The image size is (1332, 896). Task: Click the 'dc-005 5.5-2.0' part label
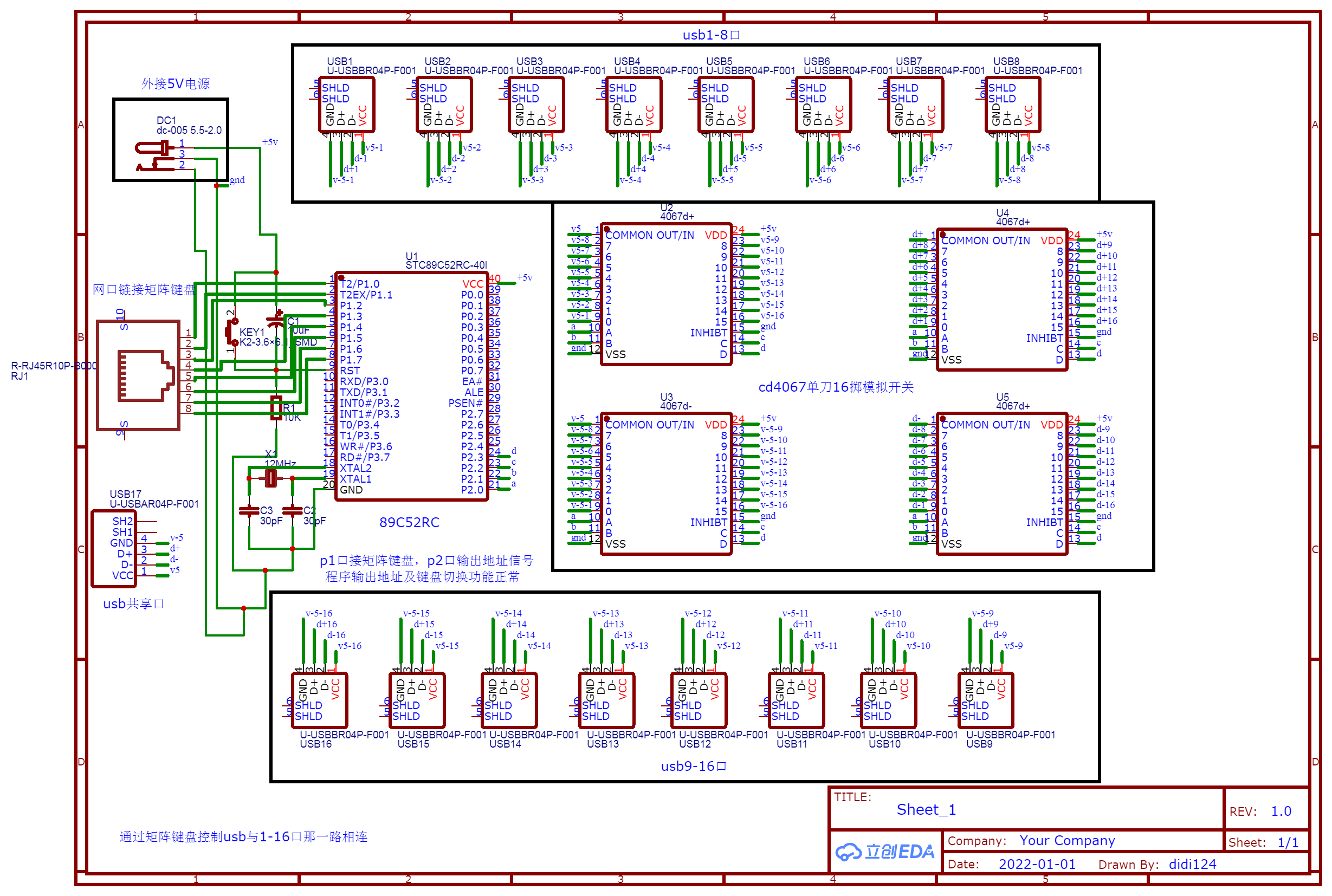pos(189,131)
